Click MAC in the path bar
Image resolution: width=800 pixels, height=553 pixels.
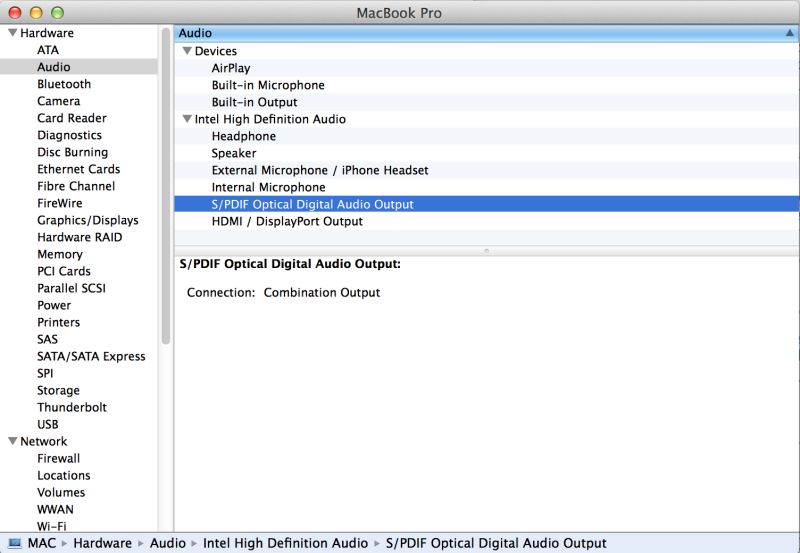pyautogui.click(x=42, y=543)
